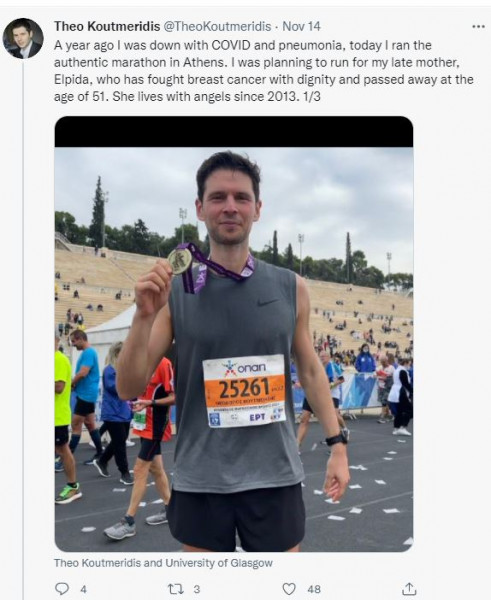Image resolution: width=491 pixels, height=600 pixels.
Task: View the reply count of 4
Action: tap(83, 589)
